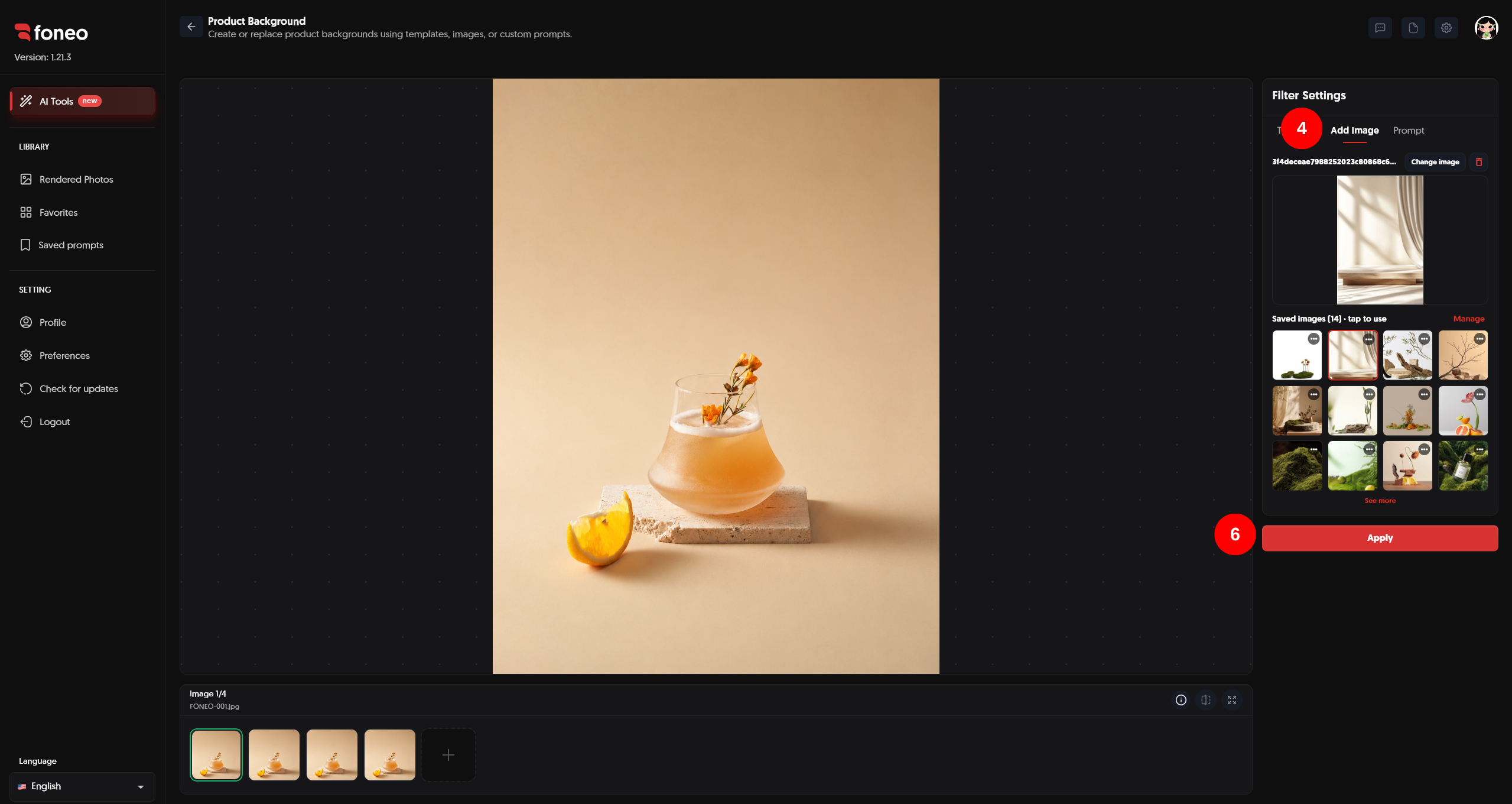Viewport: 1512px width, 804px height.
Task: Open the user avatar menu
Action: pyautogui.click(x=1486, y=28)
